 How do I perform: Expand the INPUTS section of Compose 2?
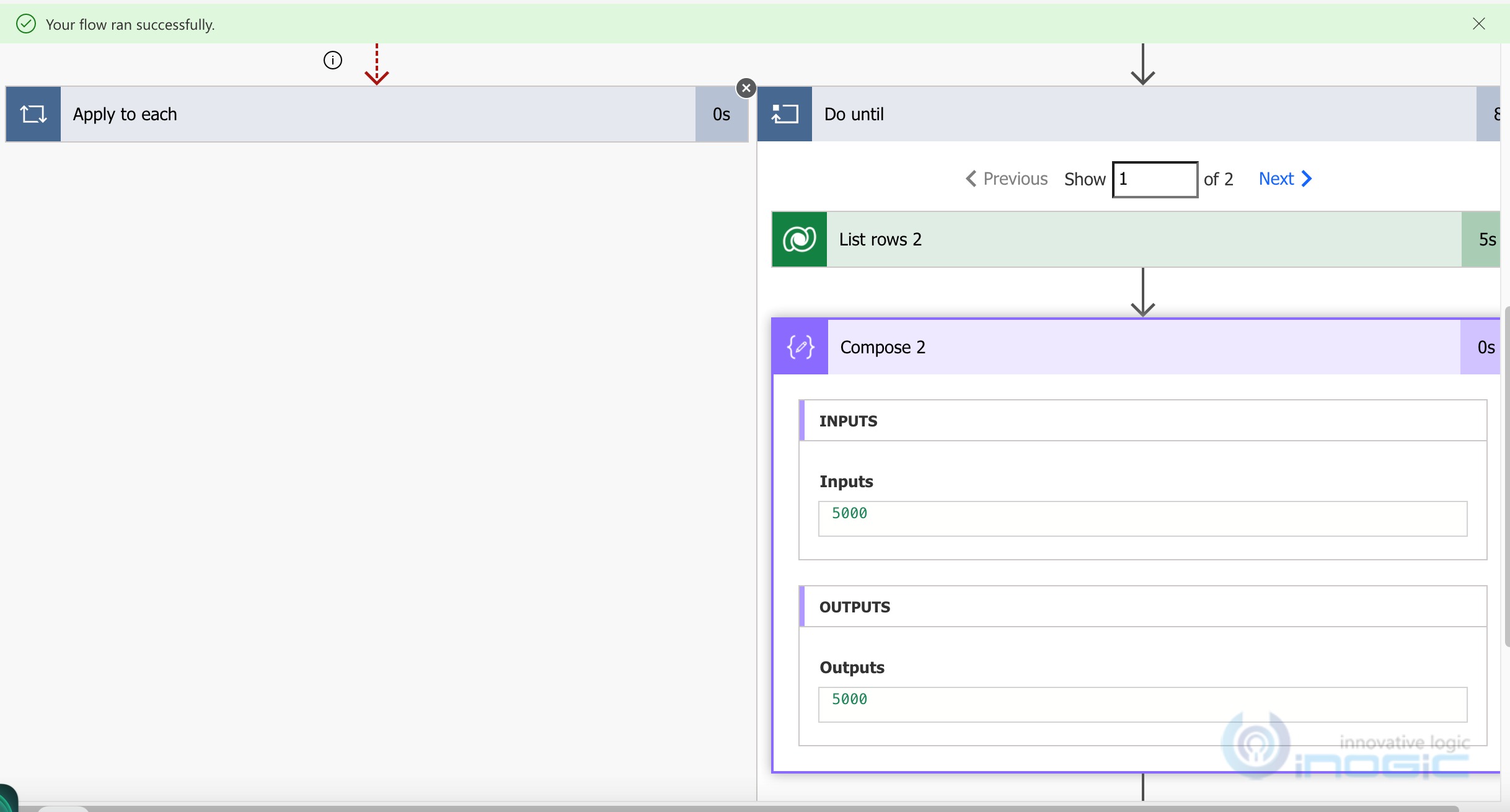[x=848, y=419]
